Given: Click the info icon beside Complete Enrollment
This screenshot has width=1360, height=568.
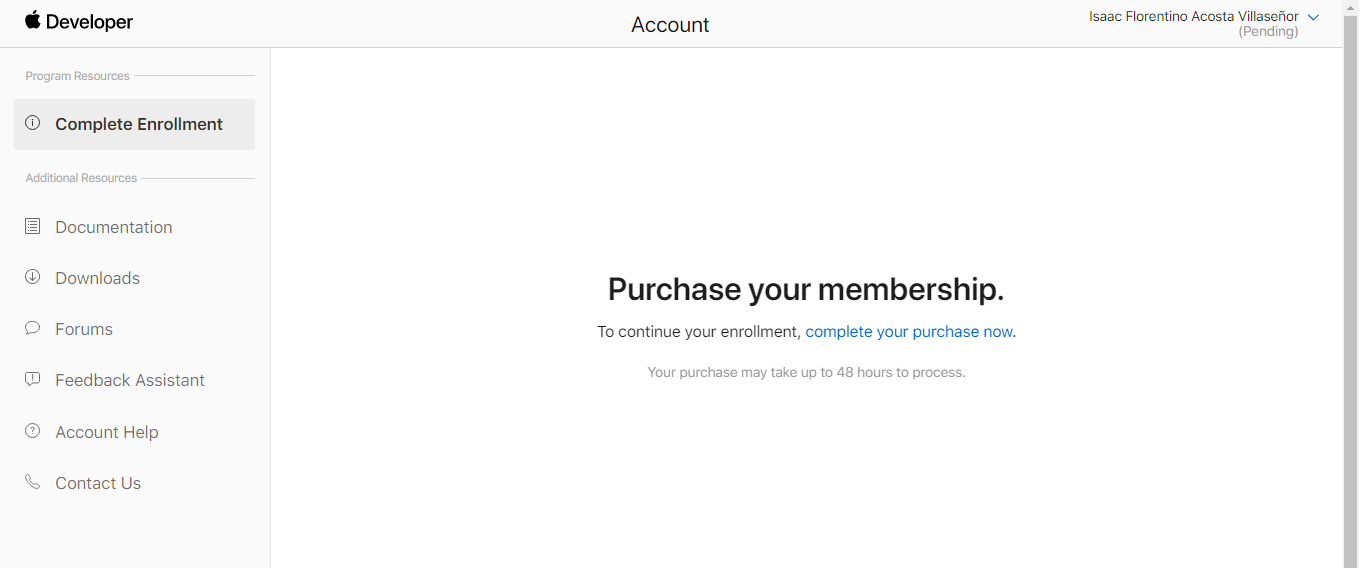Looking at the screenshot, I should click(x=33, y=123).
